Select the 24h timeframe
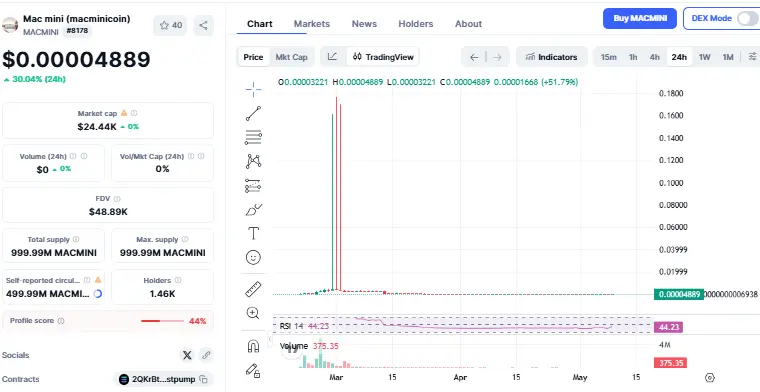The width and height of the screenshot is (760, 392). click(x=679, y=57)
